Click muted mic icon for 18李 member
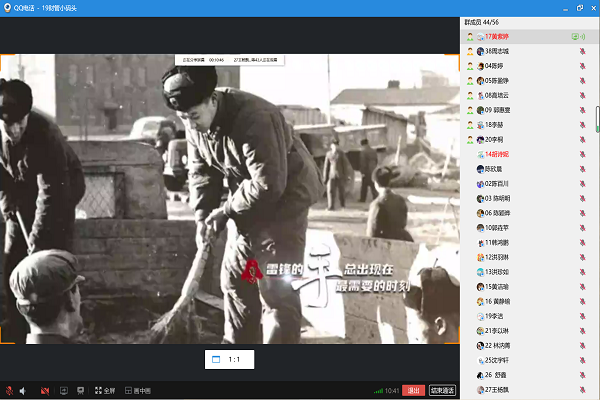Viewport: 600px width, 400px height. 582,125
